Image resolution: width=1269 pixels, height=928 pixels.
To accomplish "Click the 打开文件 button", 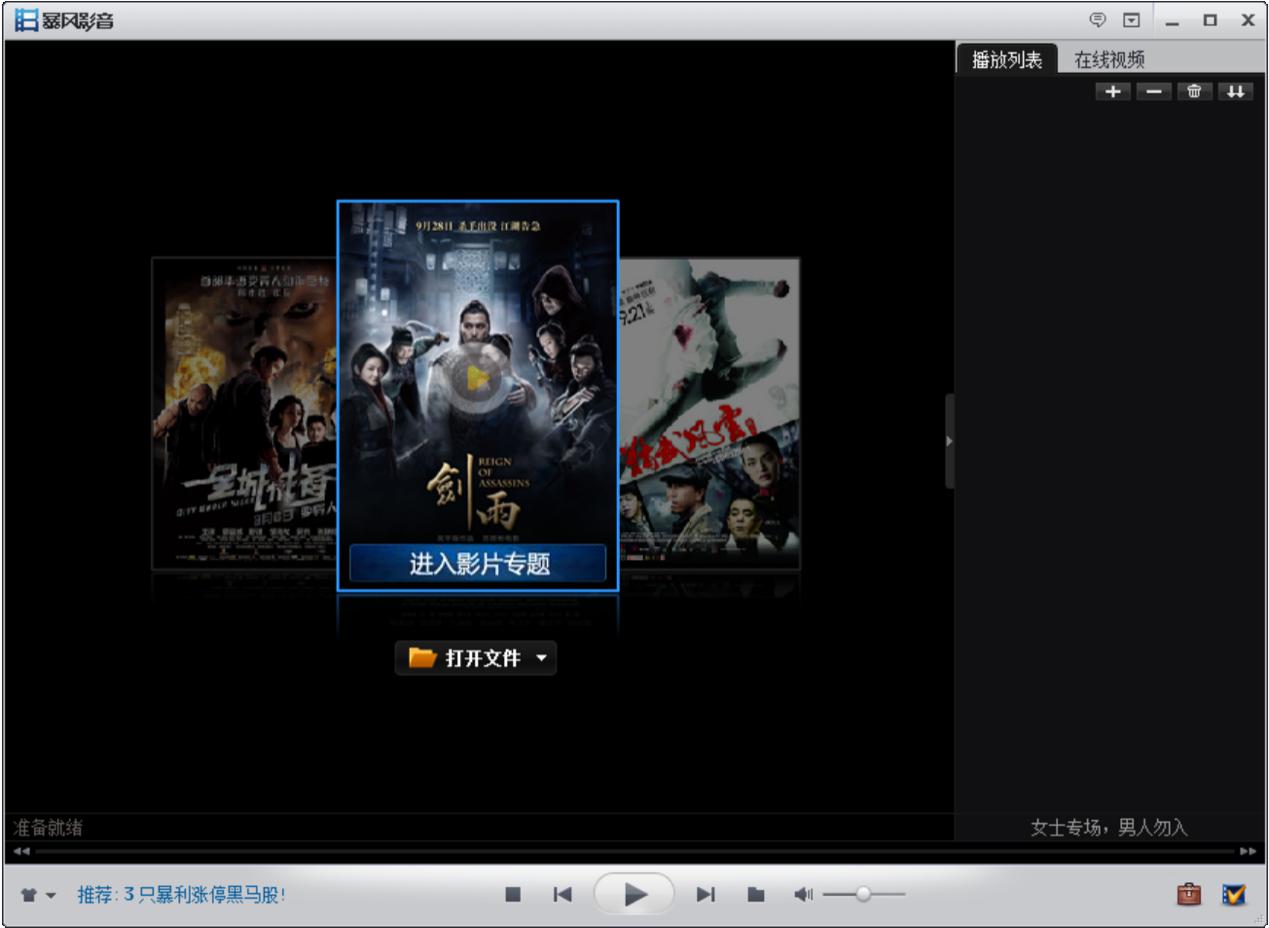I will click(476, 658).
